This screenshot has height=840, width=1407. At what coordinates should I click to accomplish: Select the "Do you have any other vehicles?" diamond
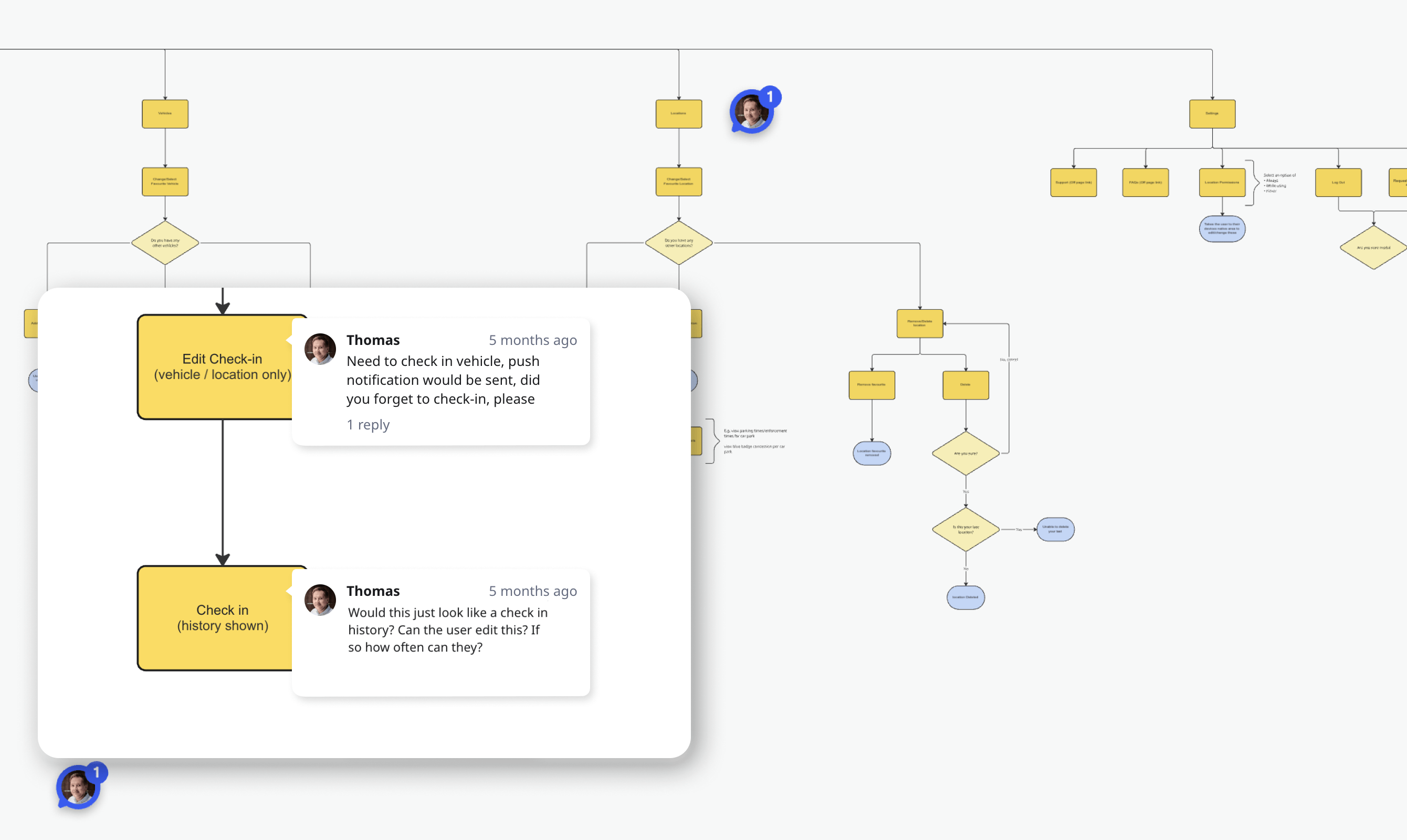(165, 243)
